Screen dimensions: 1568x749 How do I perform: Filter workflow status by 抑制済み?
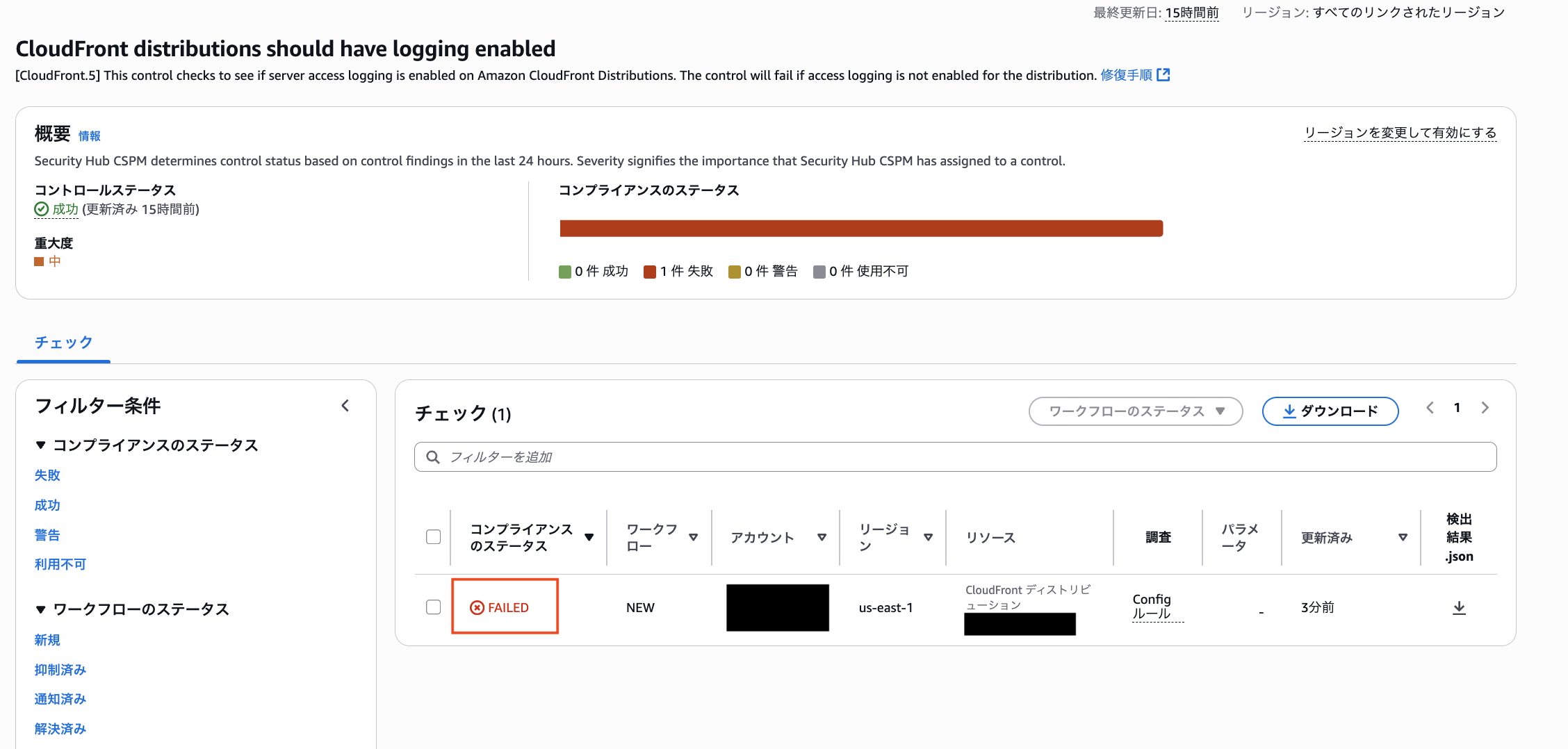(x=60, y=670)
